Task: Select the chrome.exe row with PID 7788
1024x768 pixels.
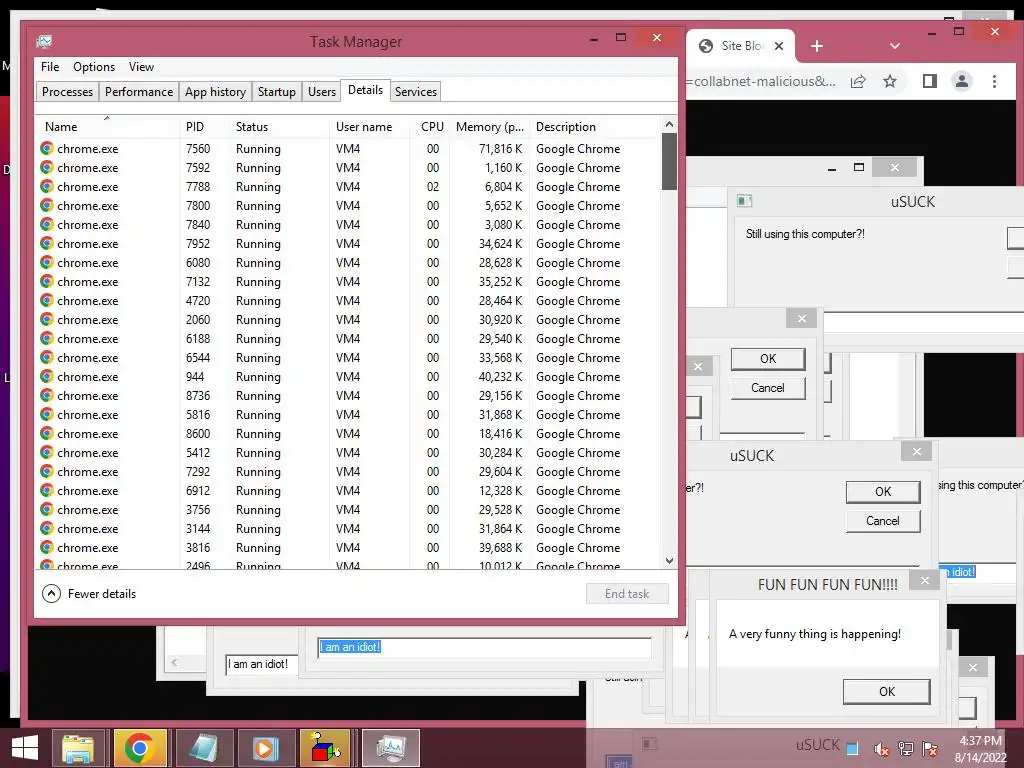Action: (x=349, y=187)
